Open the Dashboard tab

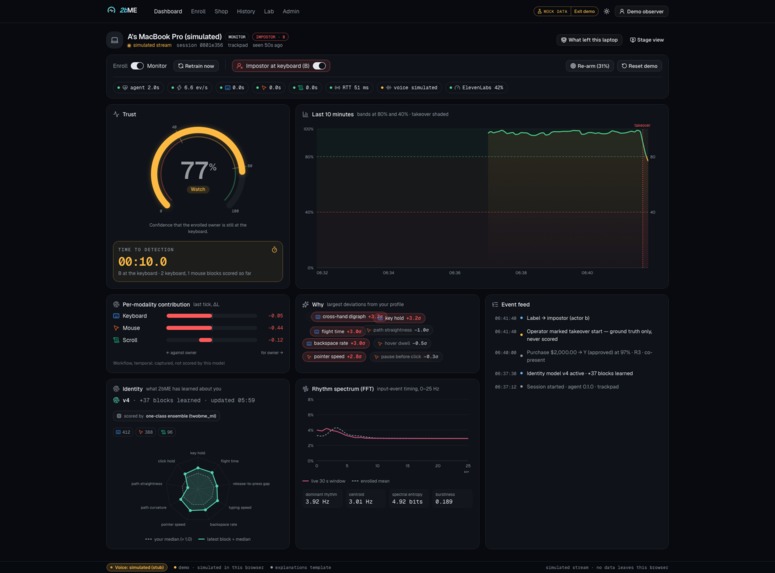168,11
